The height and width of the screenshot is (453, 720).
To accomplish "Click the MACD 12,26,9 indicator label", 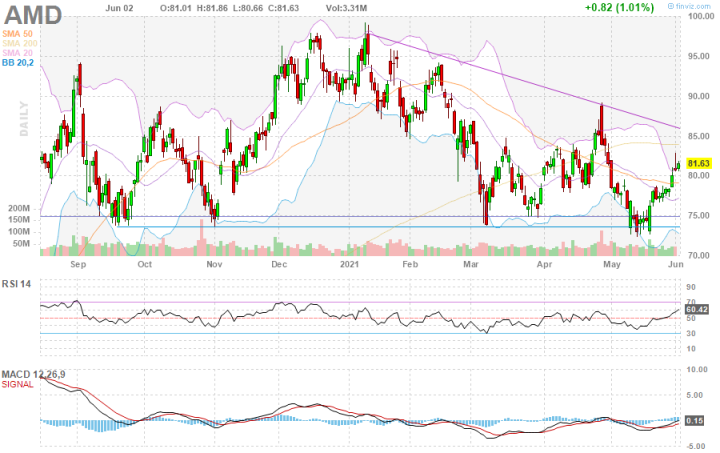I will (33, 375).
